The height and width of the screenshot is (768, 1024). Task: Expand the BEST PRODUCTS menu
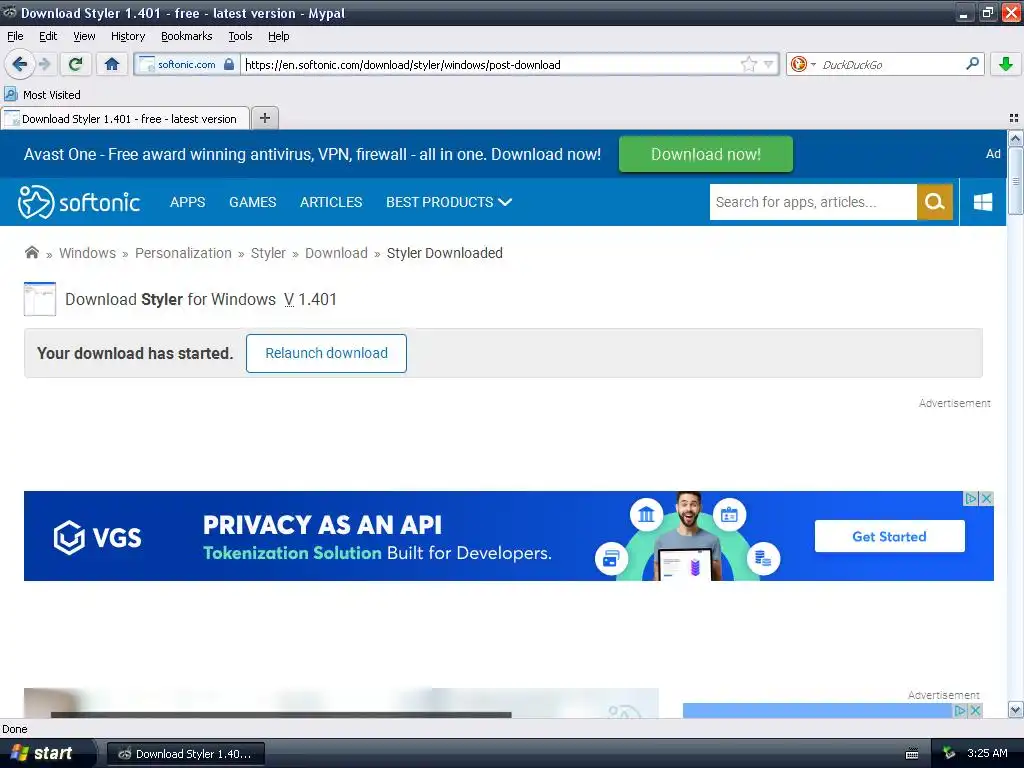pos(449,202)
